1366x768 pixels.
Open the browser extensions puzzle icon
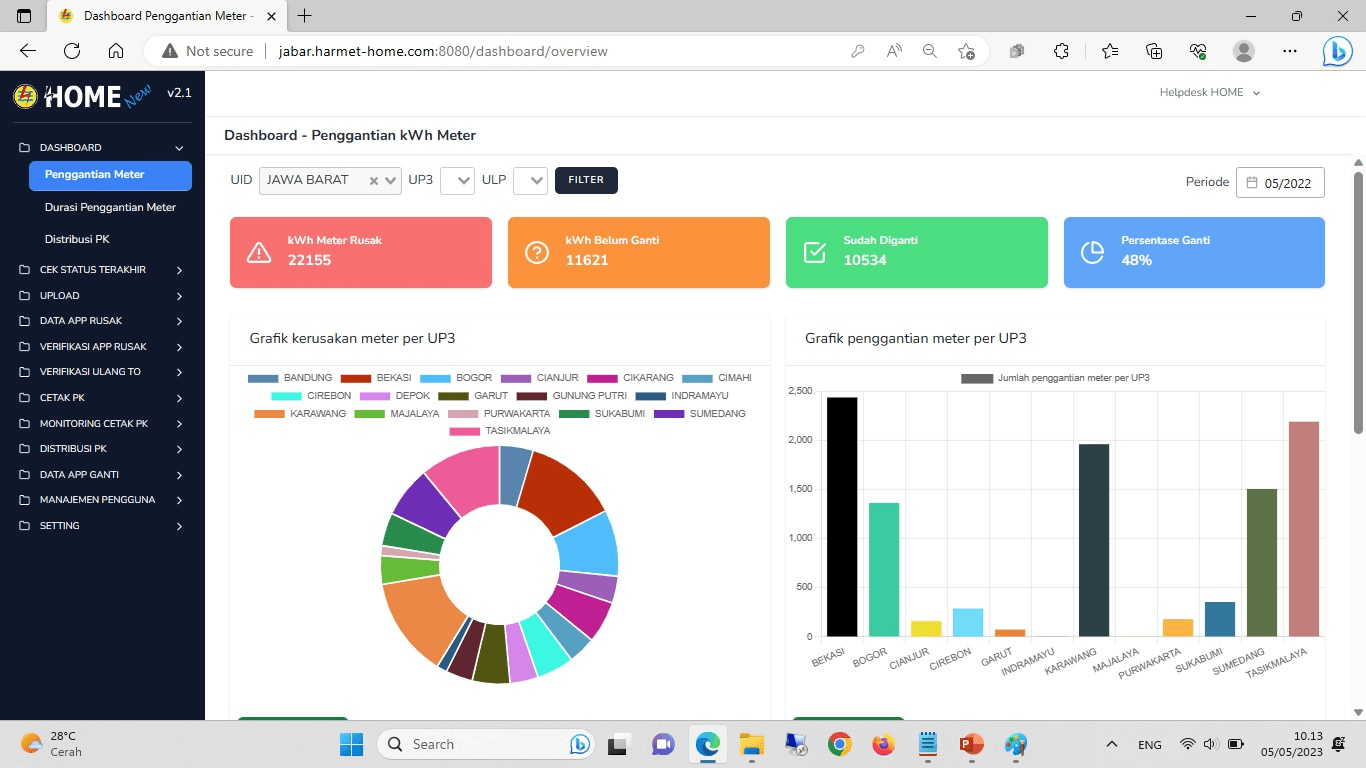[x=1062, y=51]
